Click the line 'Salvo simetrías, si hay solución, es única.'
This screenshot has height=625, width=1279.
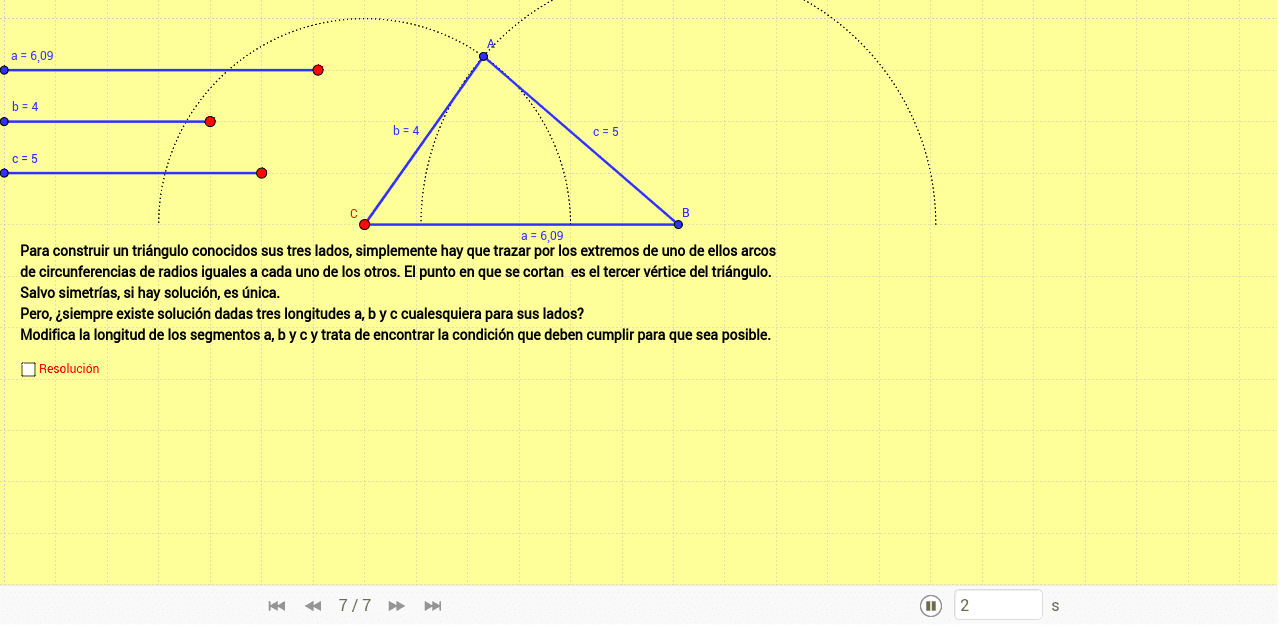point(150,293)
